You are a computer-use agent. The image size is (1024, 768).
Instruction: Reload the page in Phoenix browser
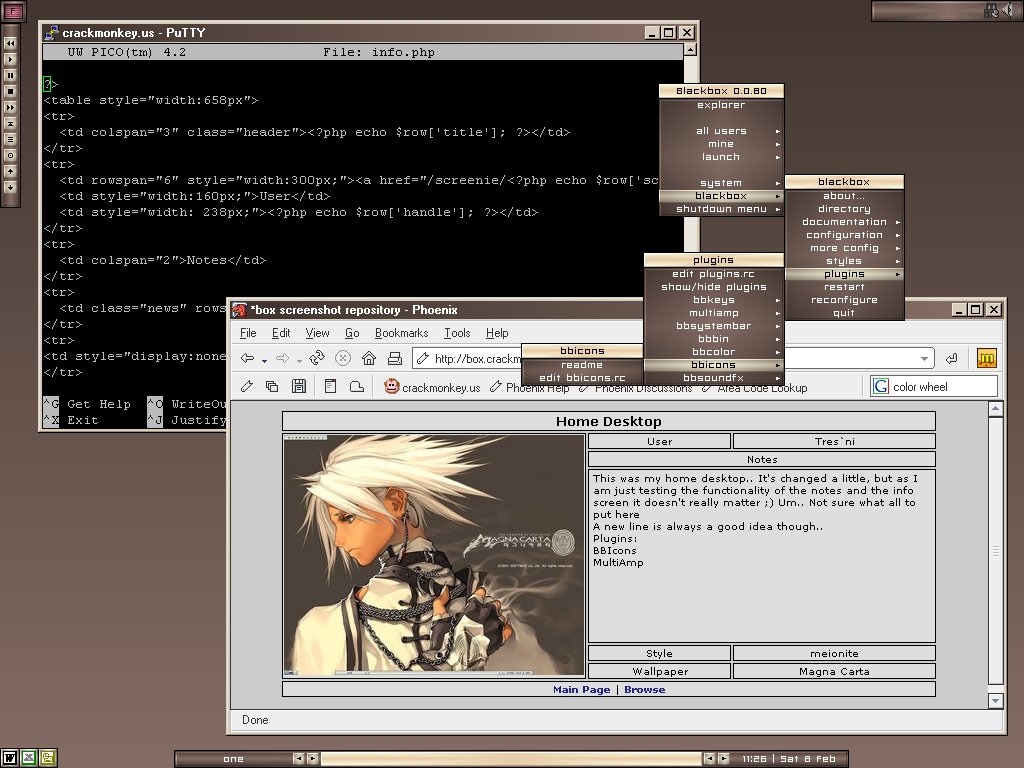317,358
